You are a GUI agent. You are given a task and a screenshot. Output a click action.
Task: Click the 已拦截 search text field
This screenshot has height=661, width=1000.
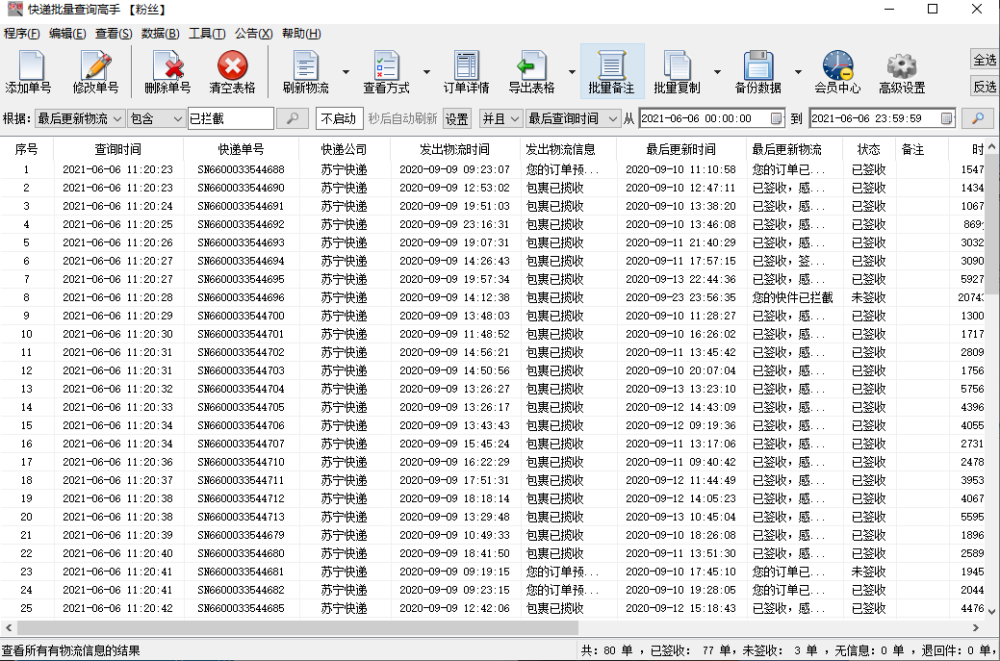tap(230, 119)
